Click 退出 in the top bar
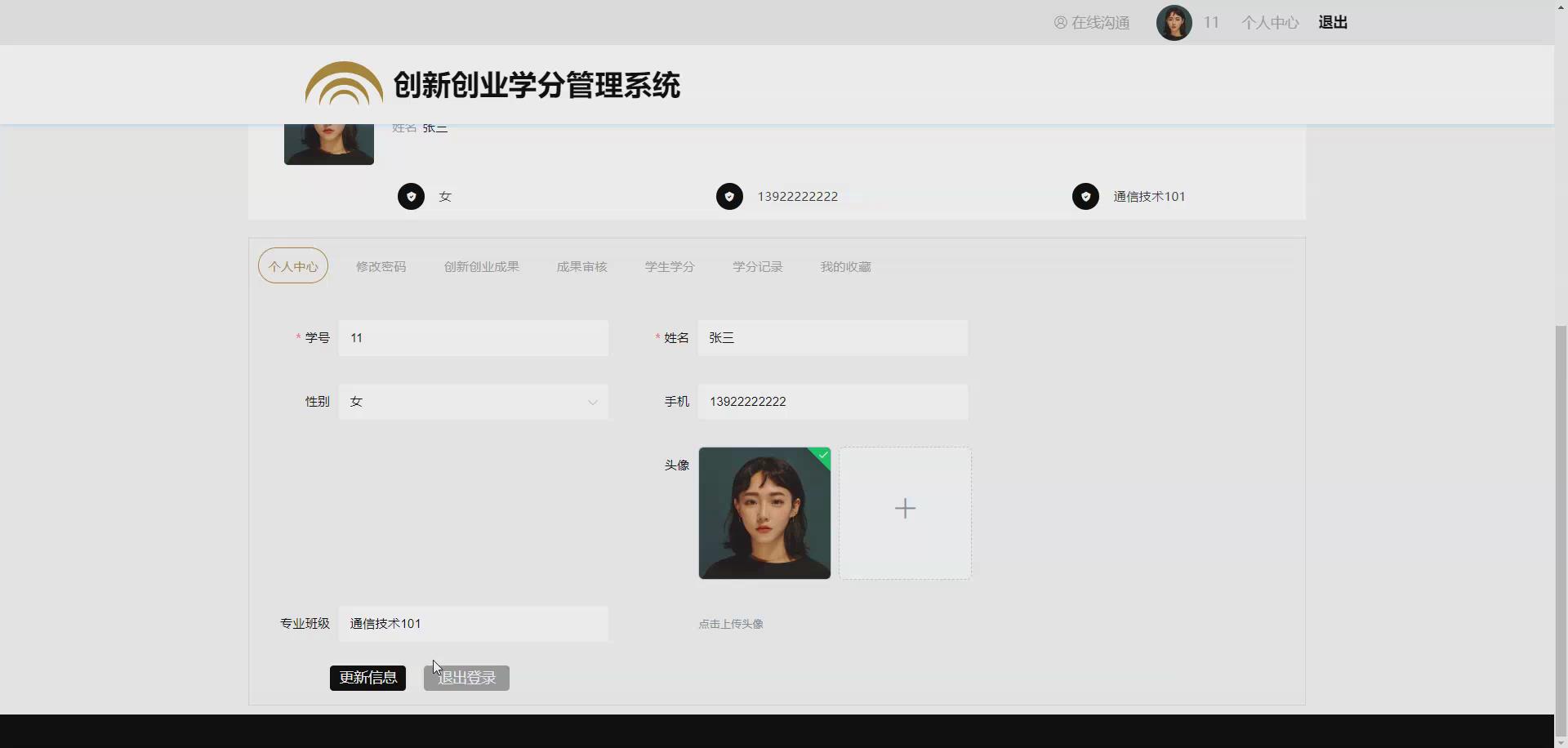This screenshot has width=1568, height=748. click(1333, 22)
